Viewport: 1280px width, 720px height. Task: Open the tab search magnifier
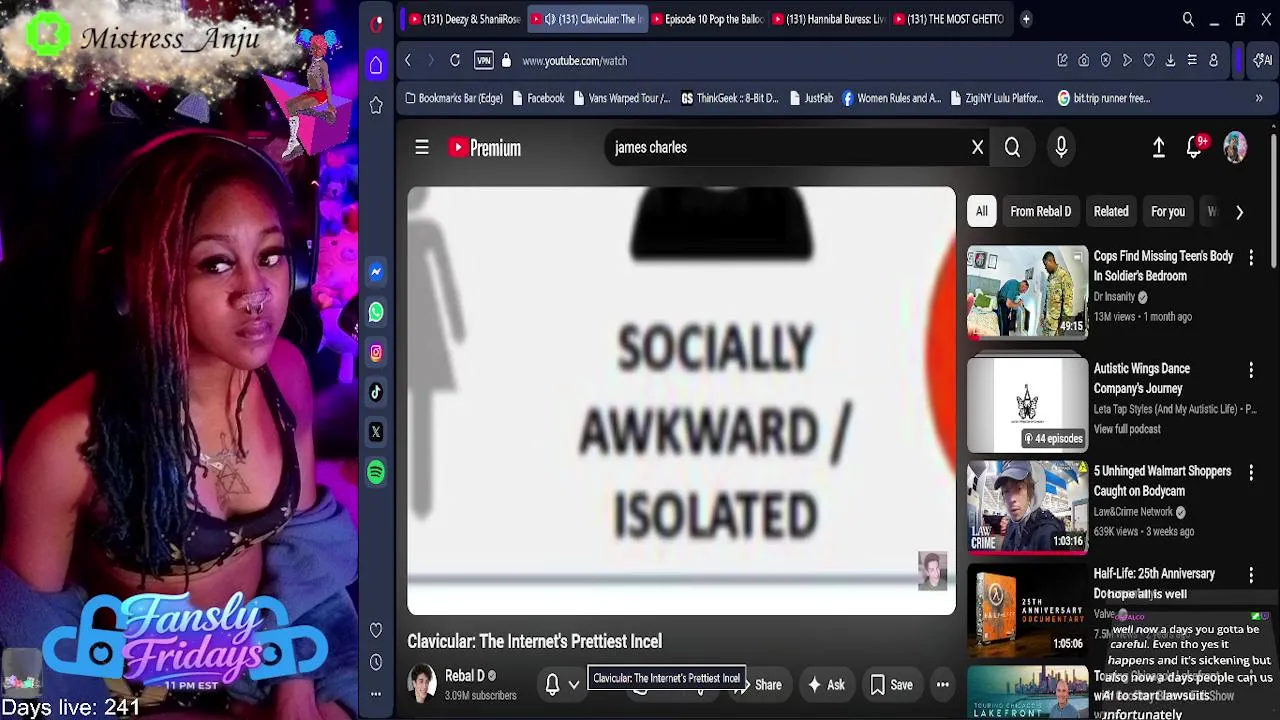[1188, 19]
